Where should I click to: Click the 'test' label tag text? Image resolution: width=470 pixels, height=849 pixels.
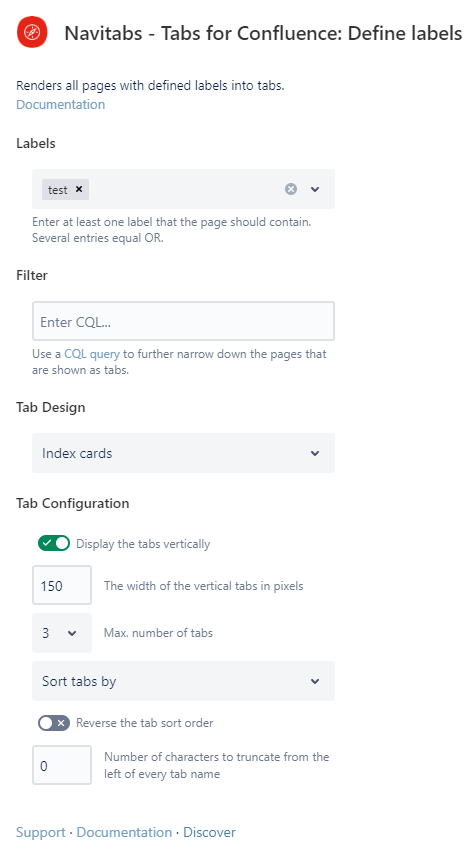click(x=57, y=190)
